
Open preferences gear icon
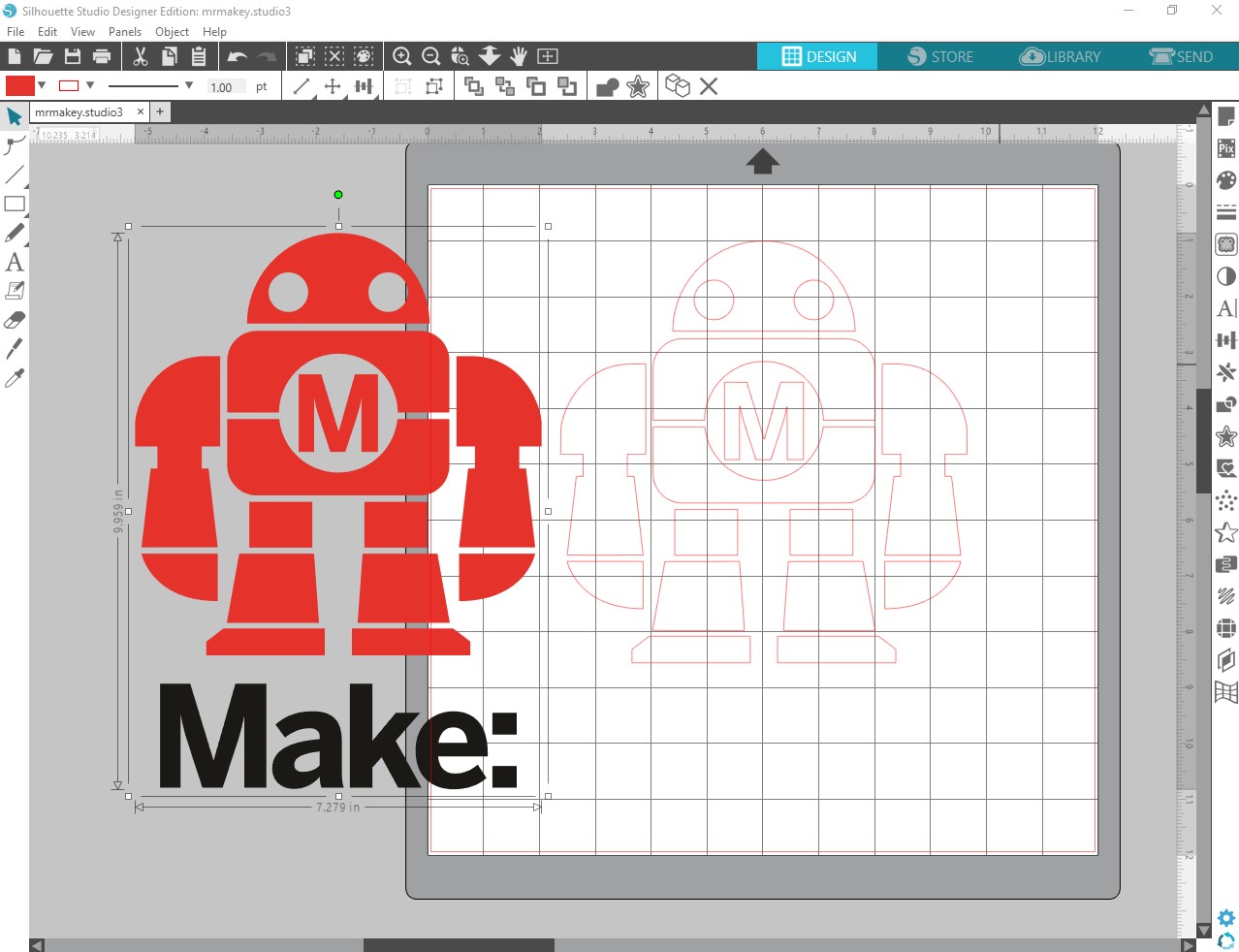pos(1226,917)
